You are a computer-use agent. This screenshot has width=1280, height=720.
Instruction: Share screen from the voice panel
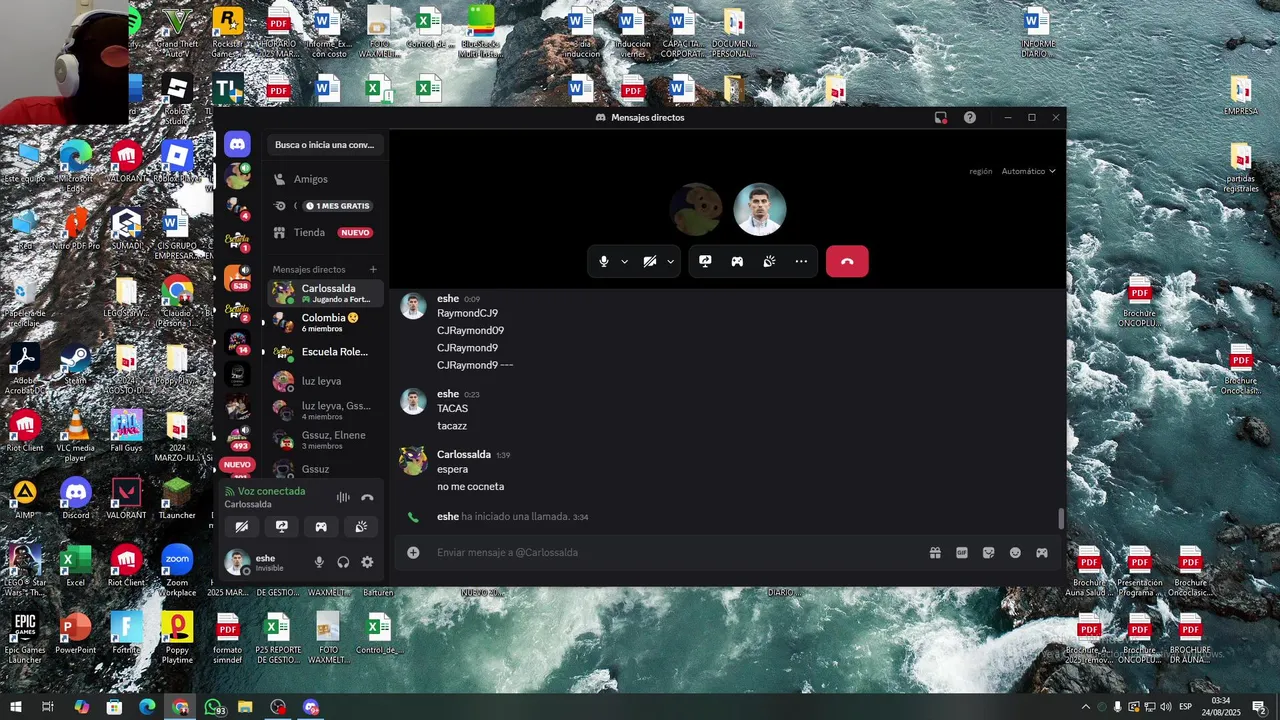point(282,526)
